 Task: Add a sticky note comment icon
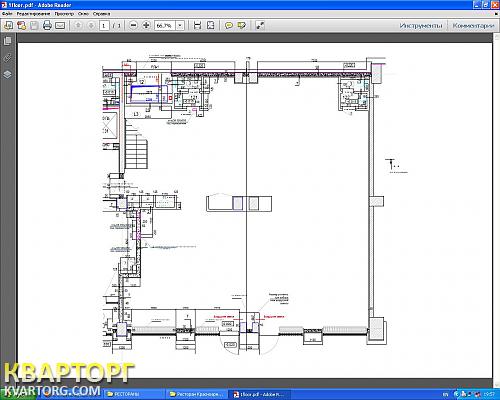(229, 25)
